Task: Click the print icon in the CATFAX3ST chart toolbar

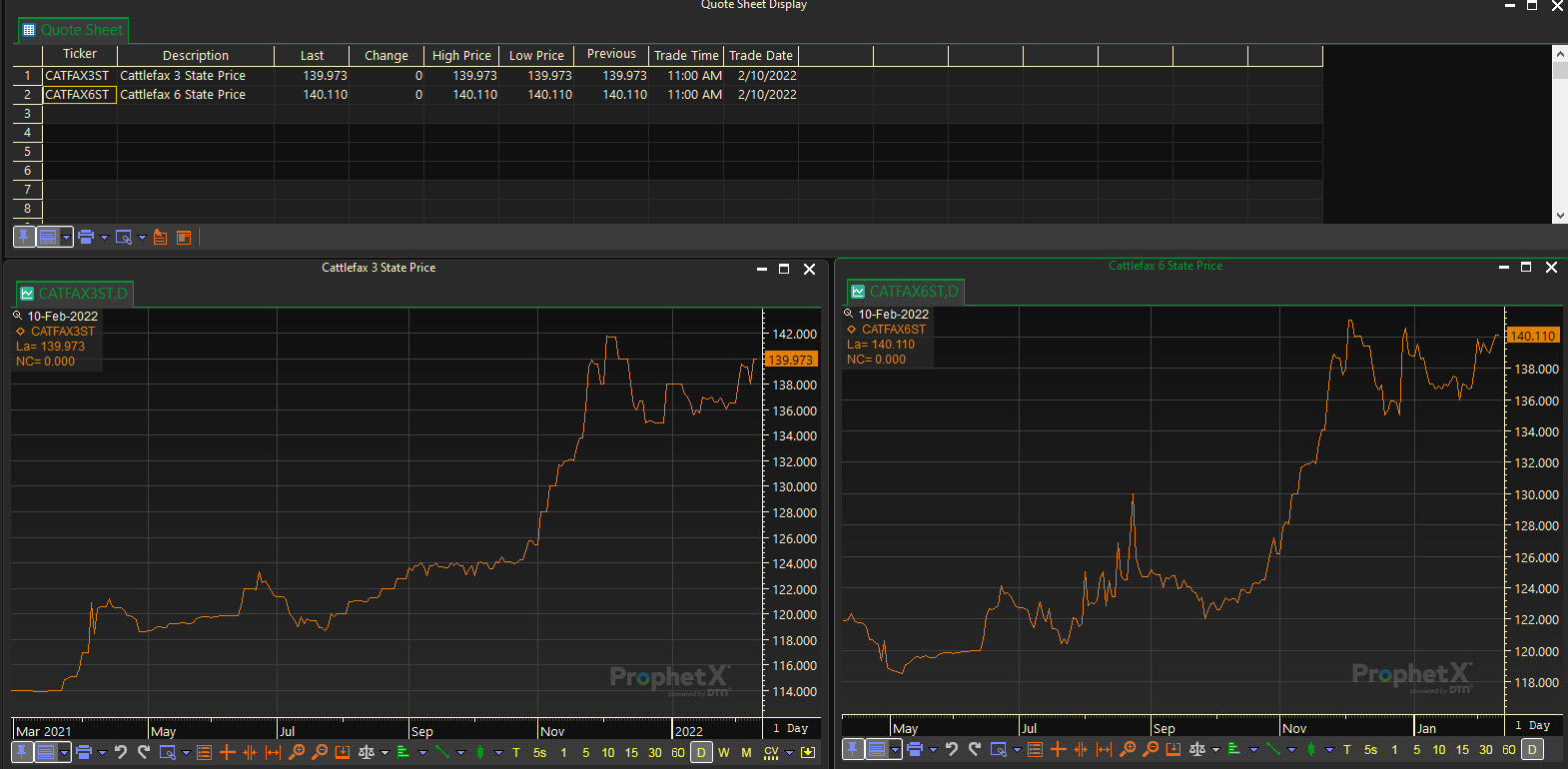Action: click(84, 752)
